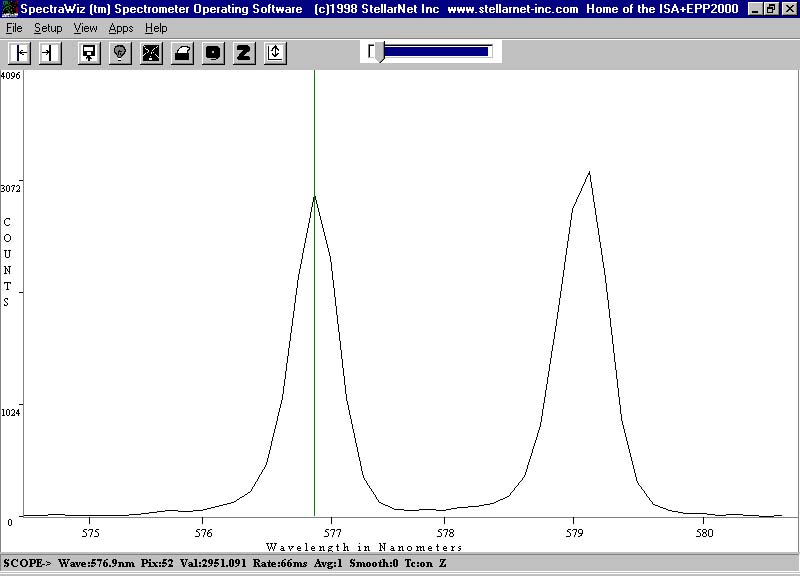Close the SpectraWiz window
Screen dimensions: 800x576
pyautogui.click(x=789, y=9)
